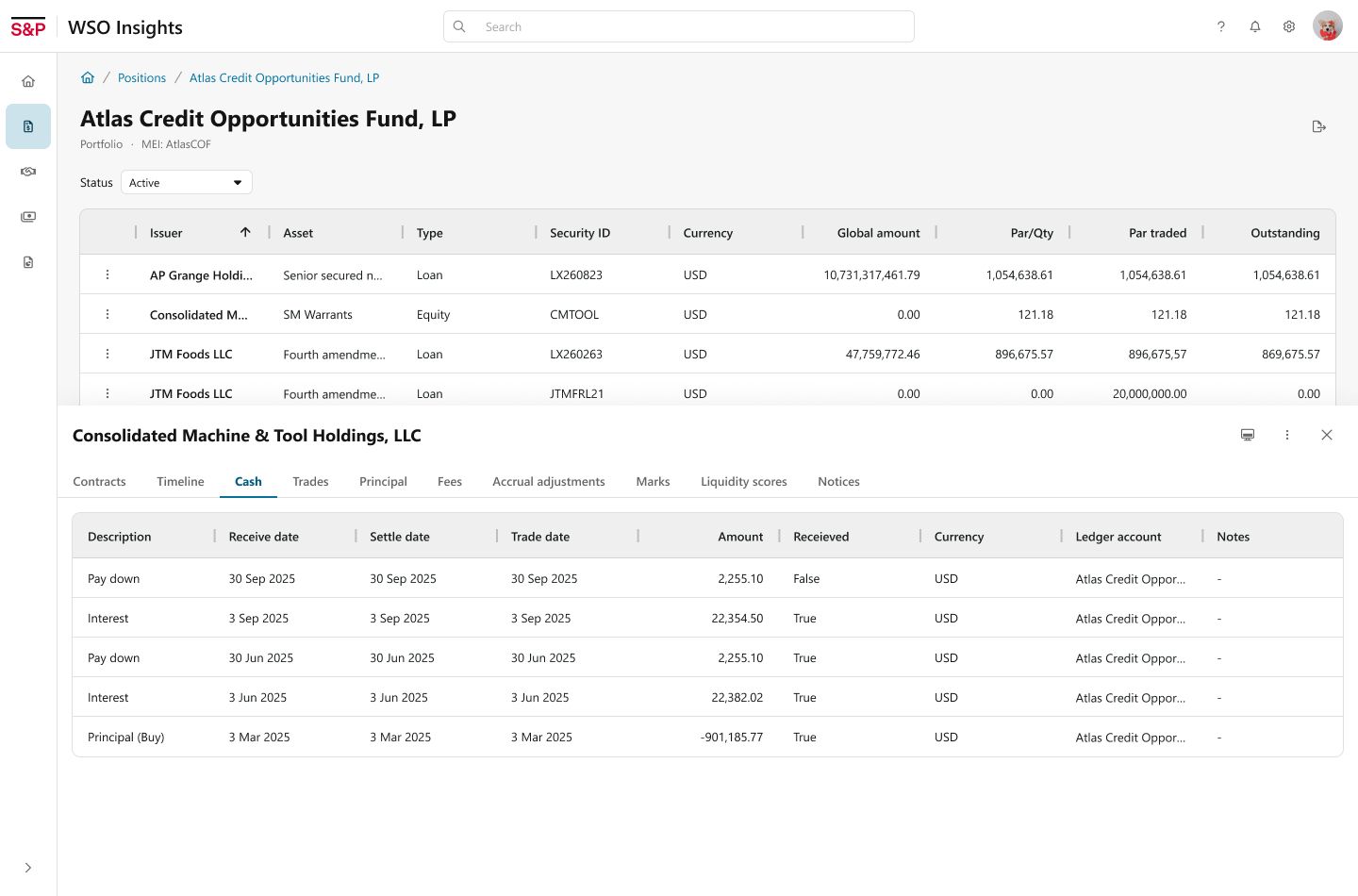Image resolution: width=1358 pixels, height=896 pixels.
Task: Sort by the Trade date column header
Action: tap(540, 537)
